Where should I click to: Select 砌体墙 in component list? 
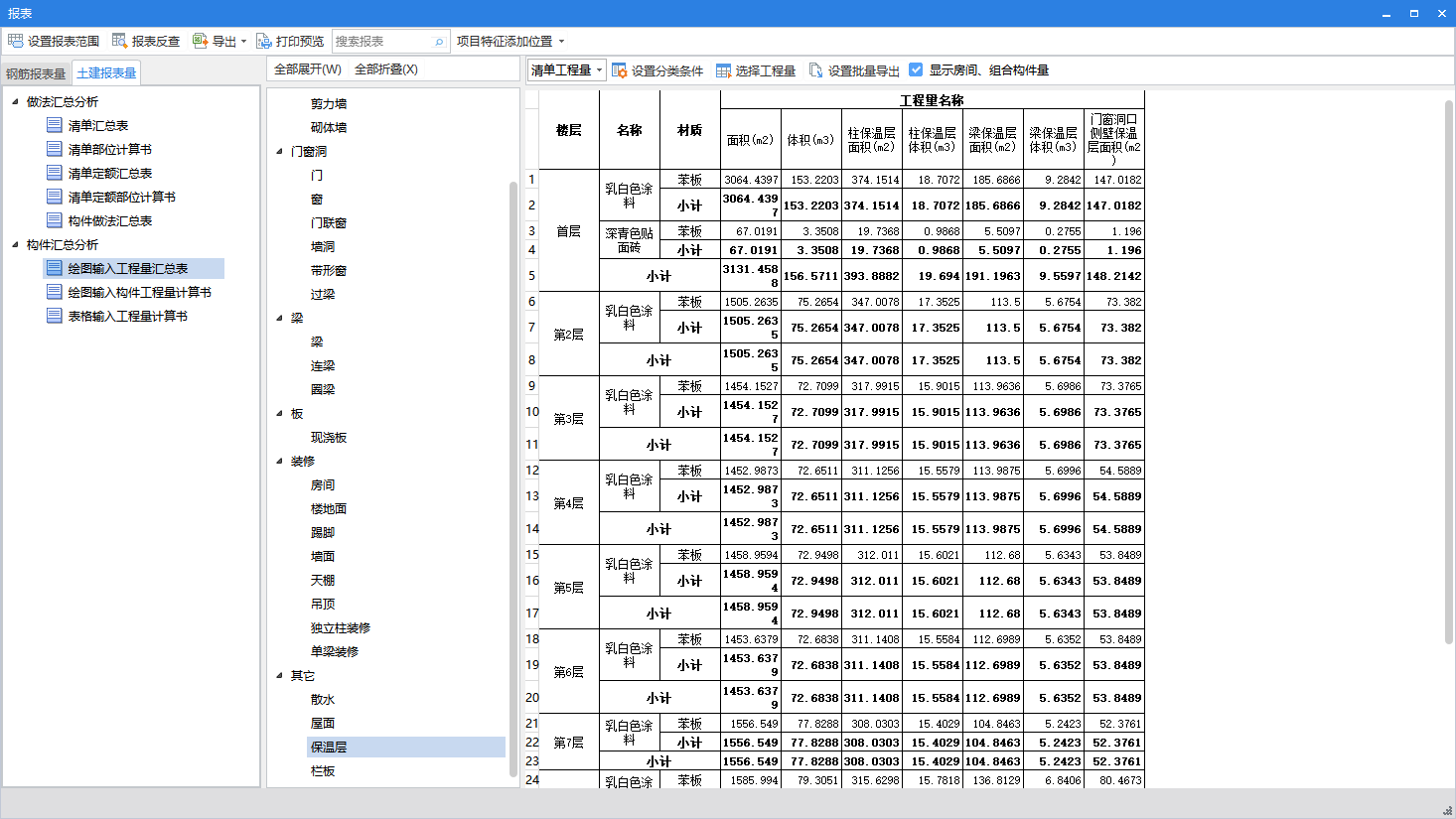[x=329, y=127]
